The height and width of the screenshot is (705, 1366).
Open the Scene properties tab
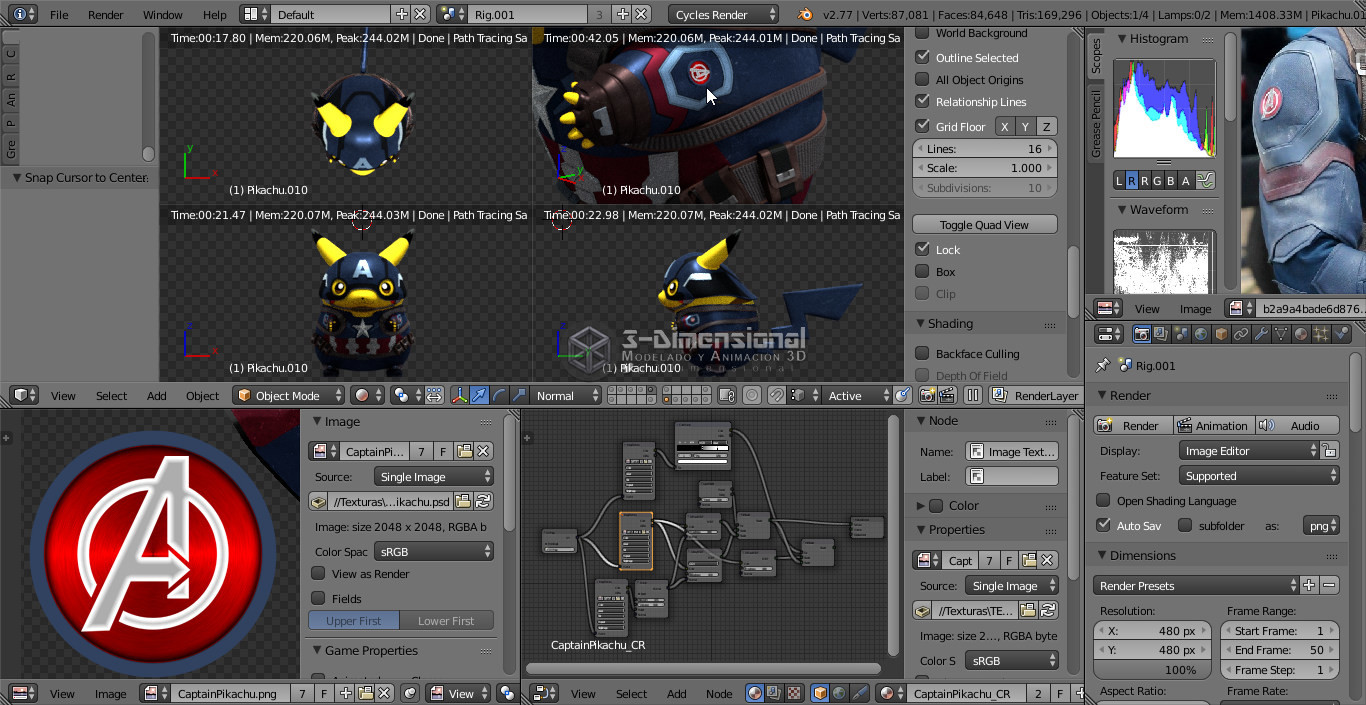(x=1181, y=334)
